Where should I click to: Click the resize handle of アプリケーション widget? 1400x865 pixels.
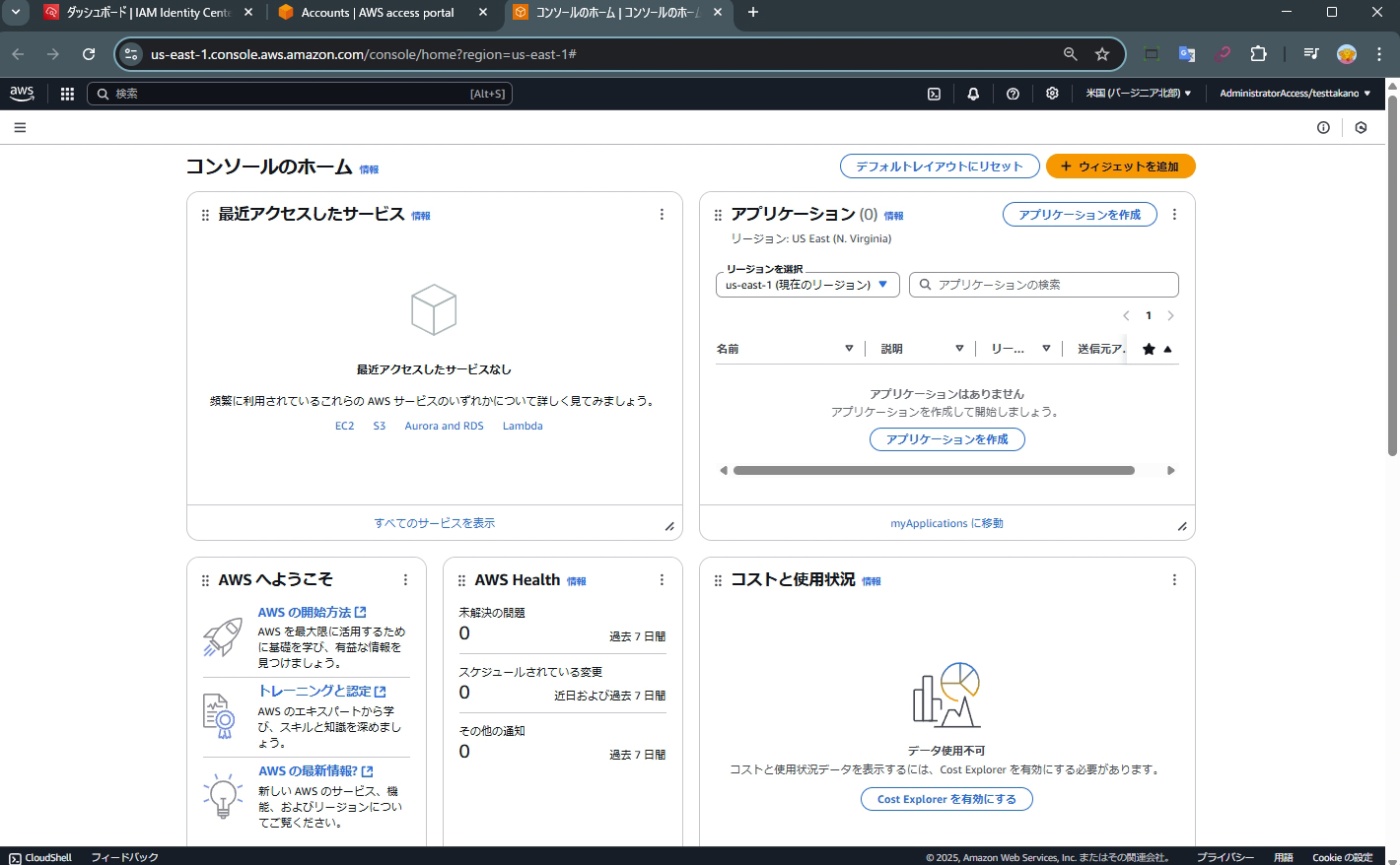pos(1182,526)
